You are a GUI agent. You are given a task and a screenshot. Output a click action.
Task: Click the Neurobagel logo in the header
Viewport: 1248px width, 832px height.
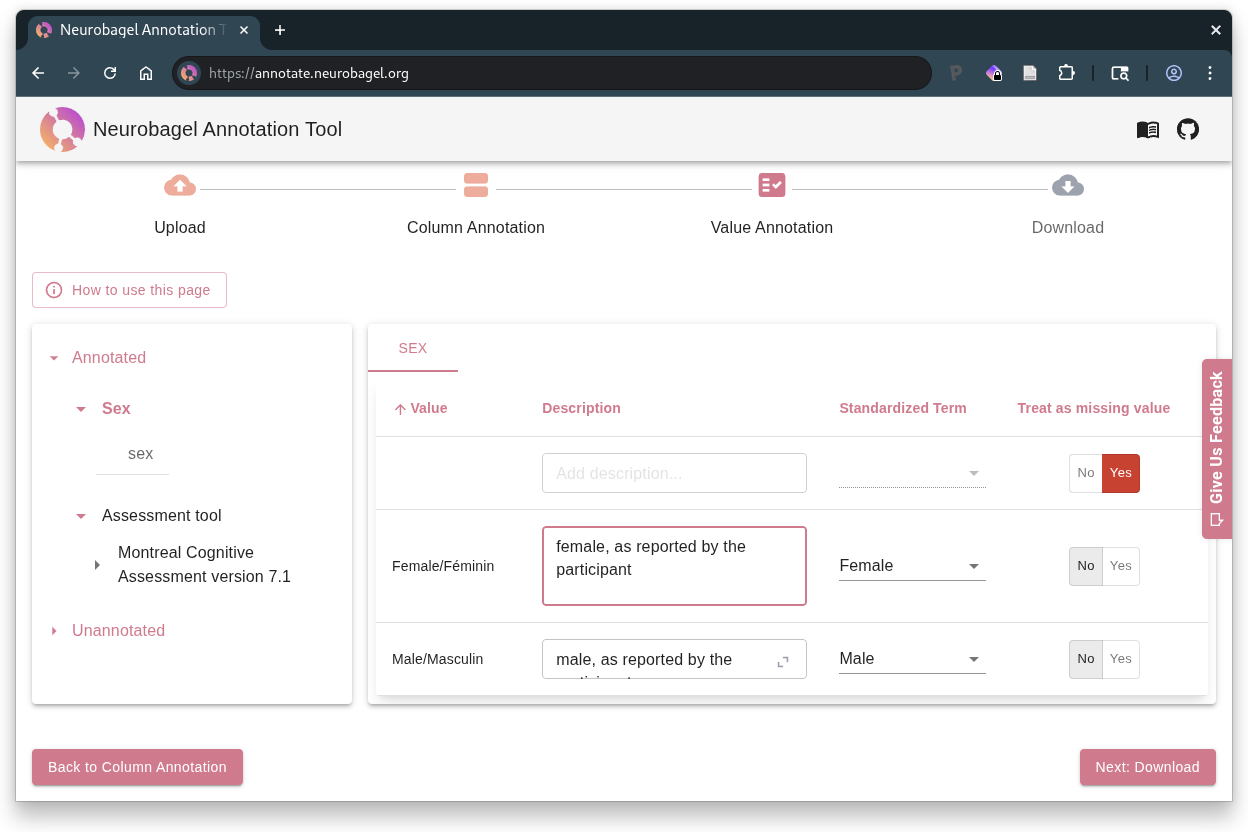[62, 129]
